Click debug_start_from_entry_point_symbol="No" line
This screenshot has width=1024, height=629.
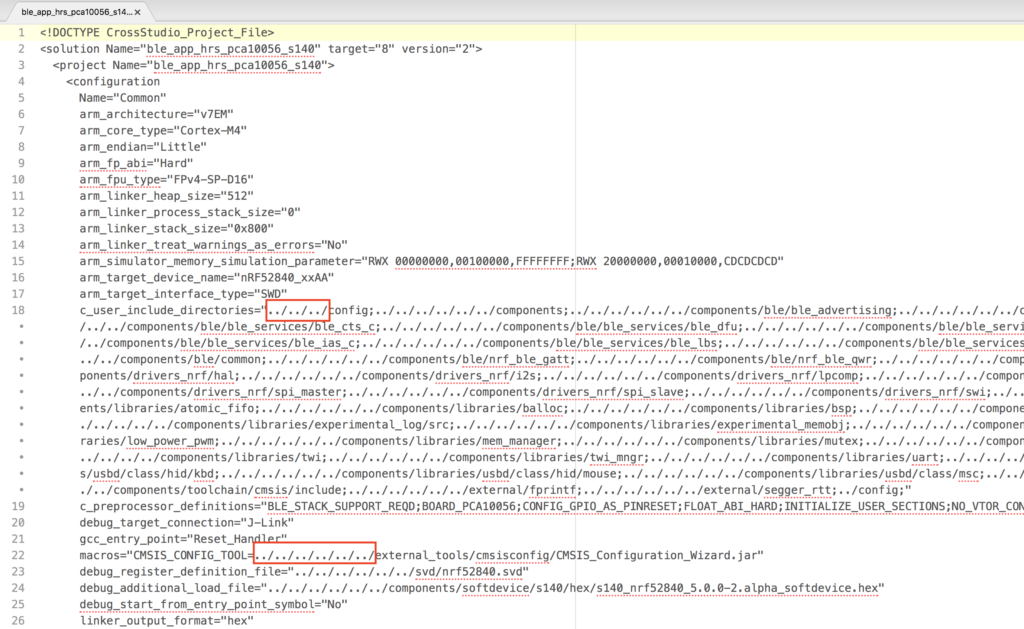tap(214, 604)
